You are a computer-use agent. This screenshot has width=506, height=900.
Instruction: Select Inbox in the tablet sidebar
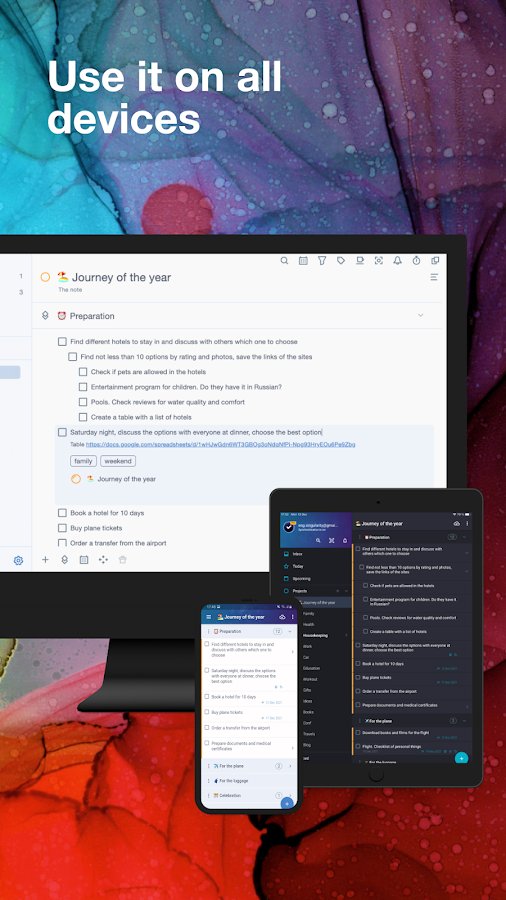coord(297,554)
